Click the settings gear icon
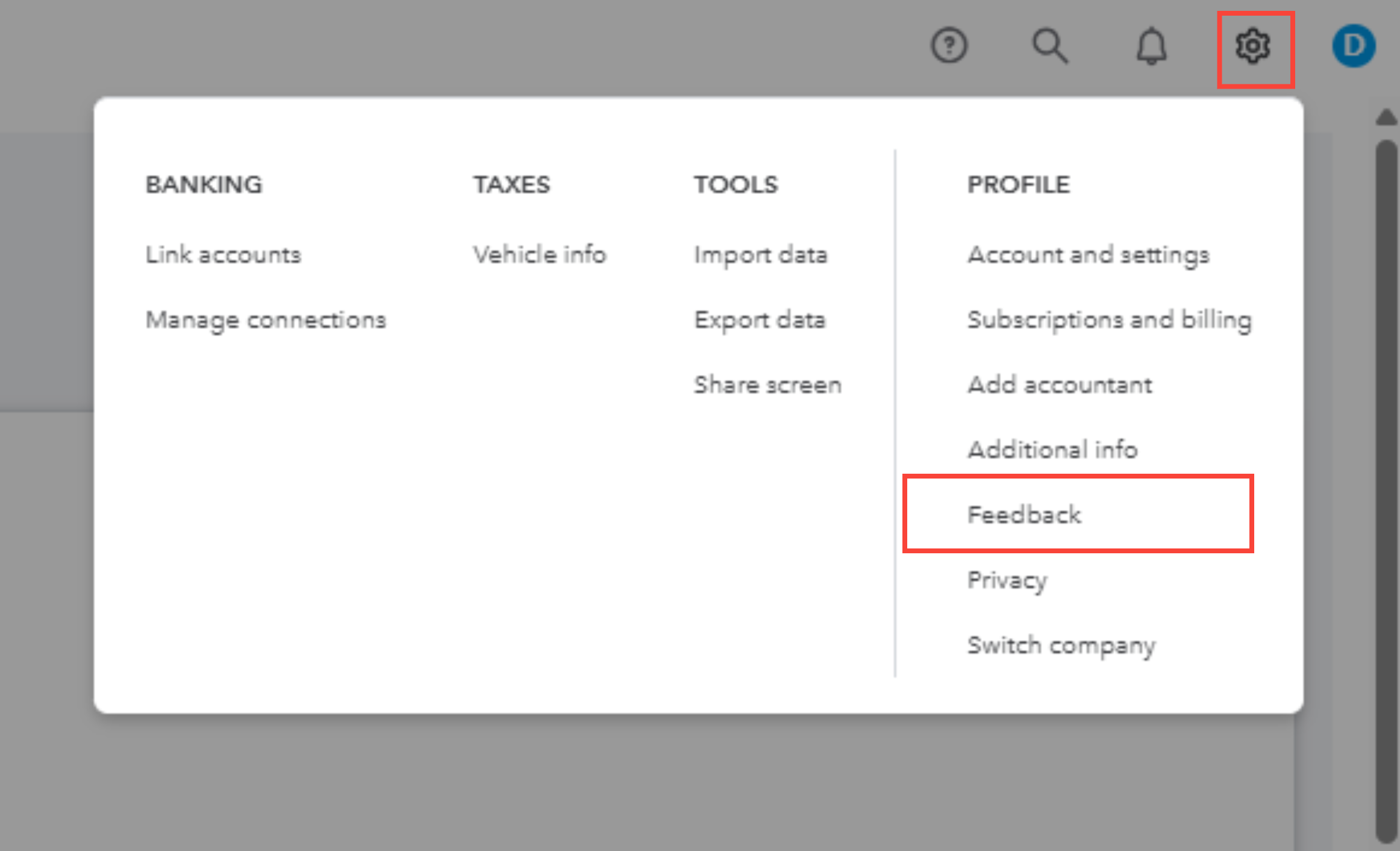Viewport: 1400px width, 851px height. click(x=1253, y=46)
